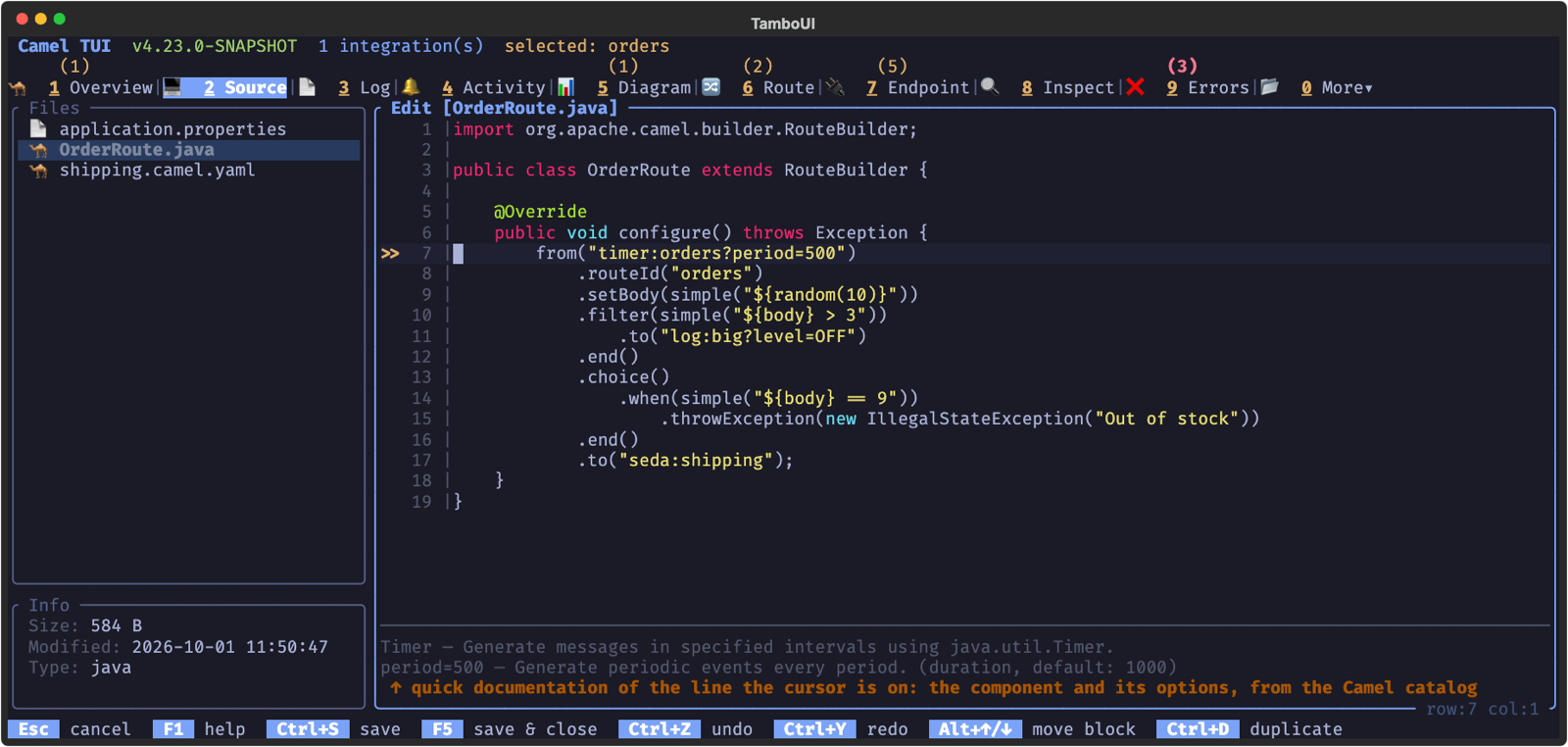Click the Ctrl+D duplicate key hint
1568x747 pixels.
pos(1249,729)
